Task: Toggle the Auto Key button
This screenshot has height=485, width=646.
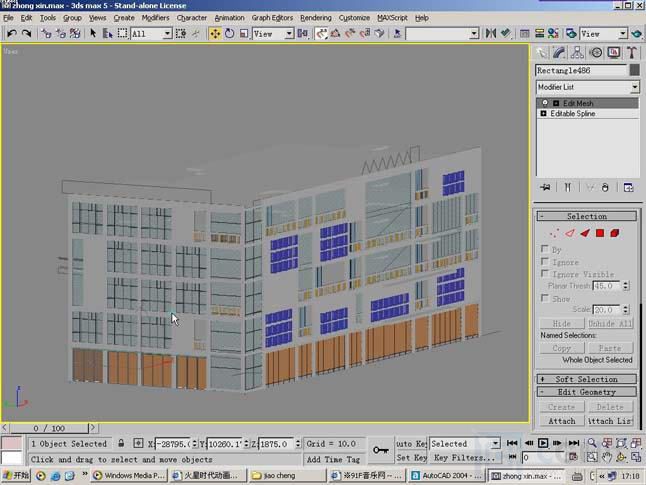Action: pos(411,443)
